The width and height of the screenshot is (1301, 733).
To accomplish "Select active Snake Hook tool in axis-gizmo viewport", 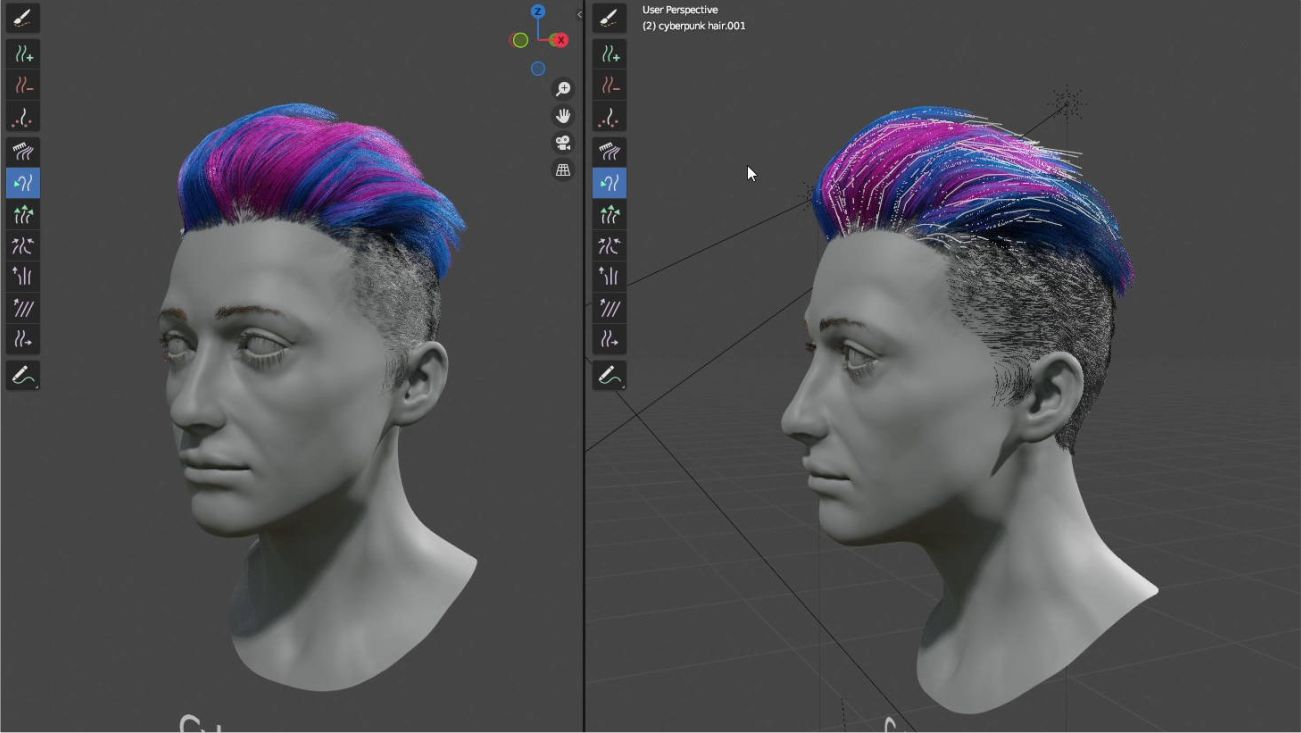I will point(23,183).
